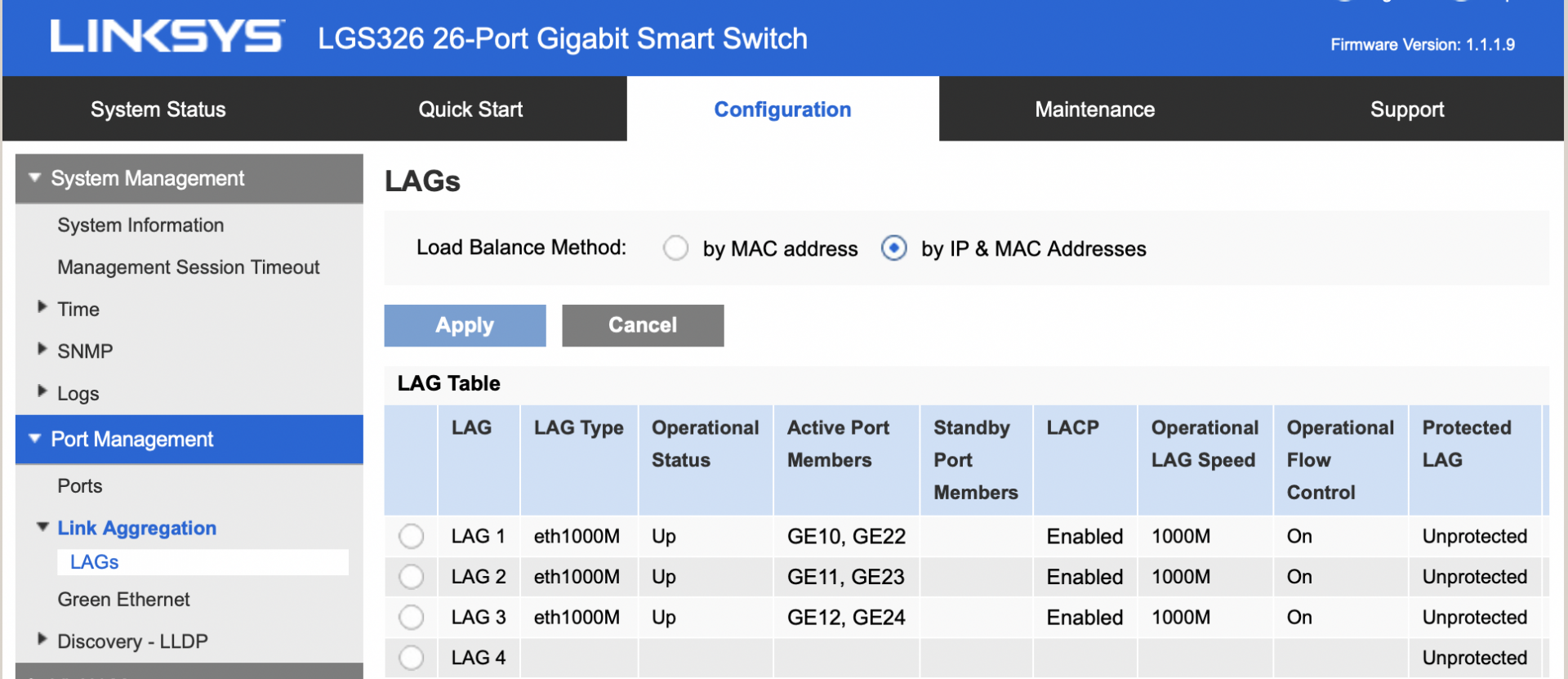The image size is (1568, 679).
Task: Click the 'GE11, GE23' port members cell
Action: (846, 577)
